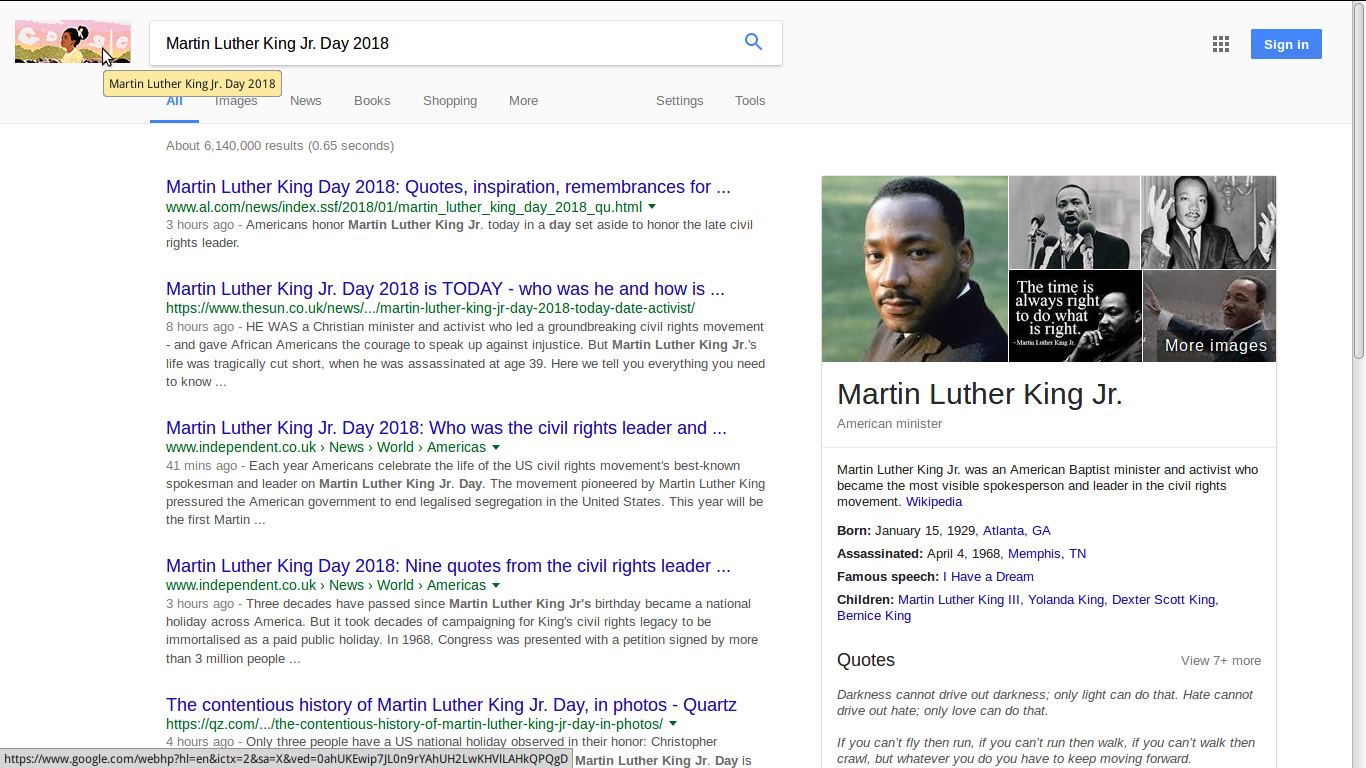Screen dimensions: 1366x768
Task: Open the large Martin Luther King portrait
Action: 915,269
